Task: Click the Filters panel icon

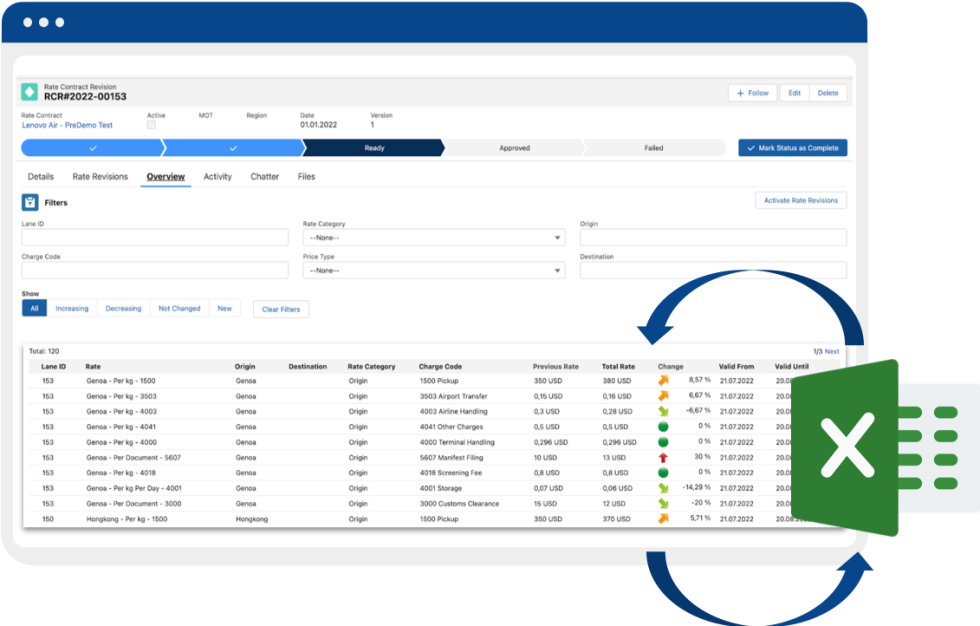Action: point(31,201)
